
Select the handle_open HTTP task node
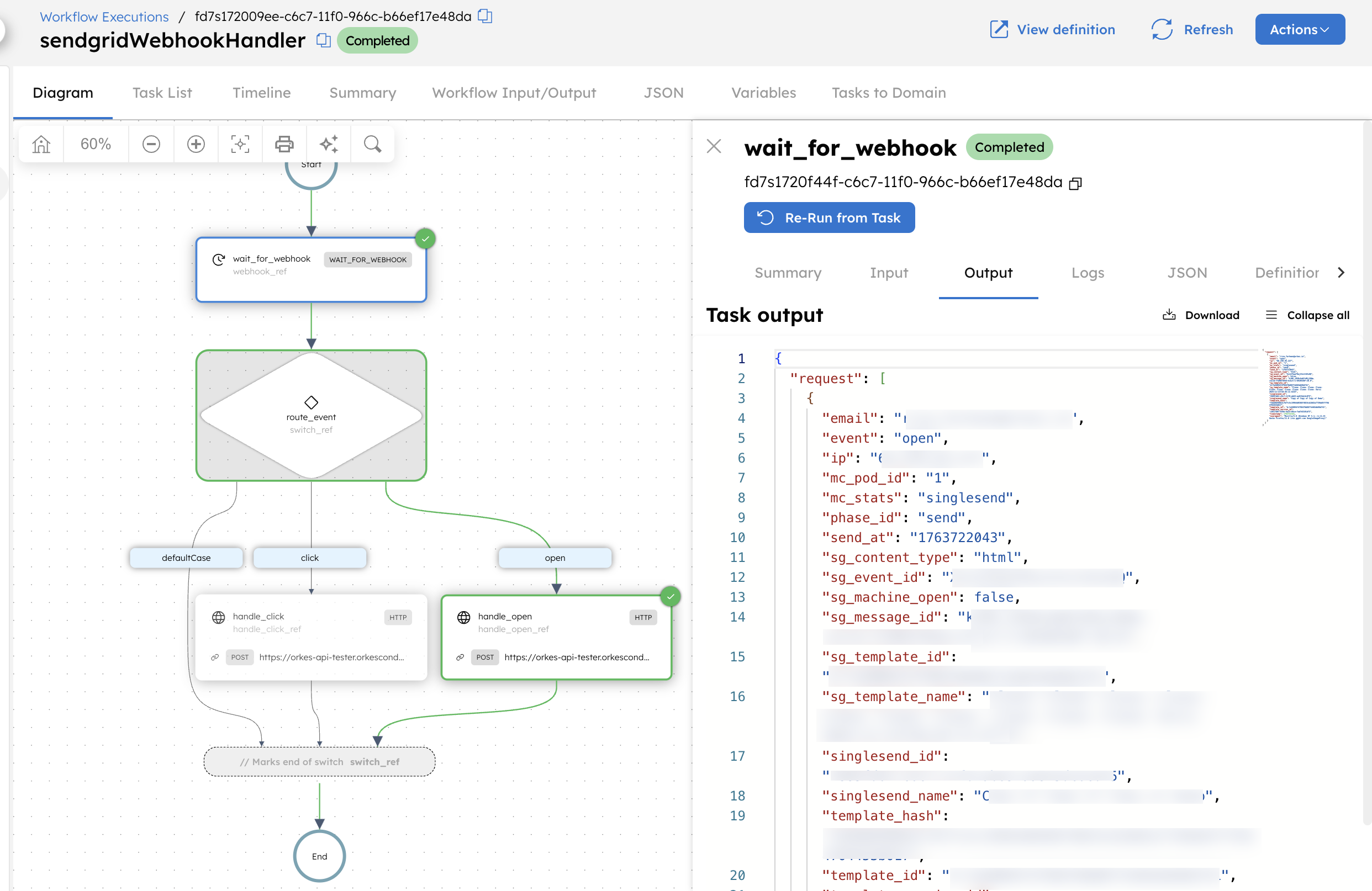pos(556,637)
